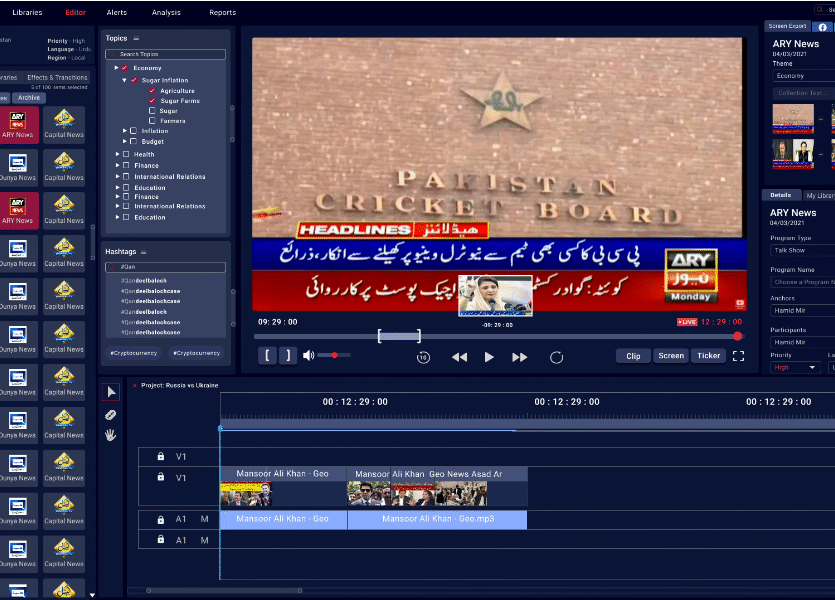
Task: Open the Priority dropdown showing High
Action: 795,367
